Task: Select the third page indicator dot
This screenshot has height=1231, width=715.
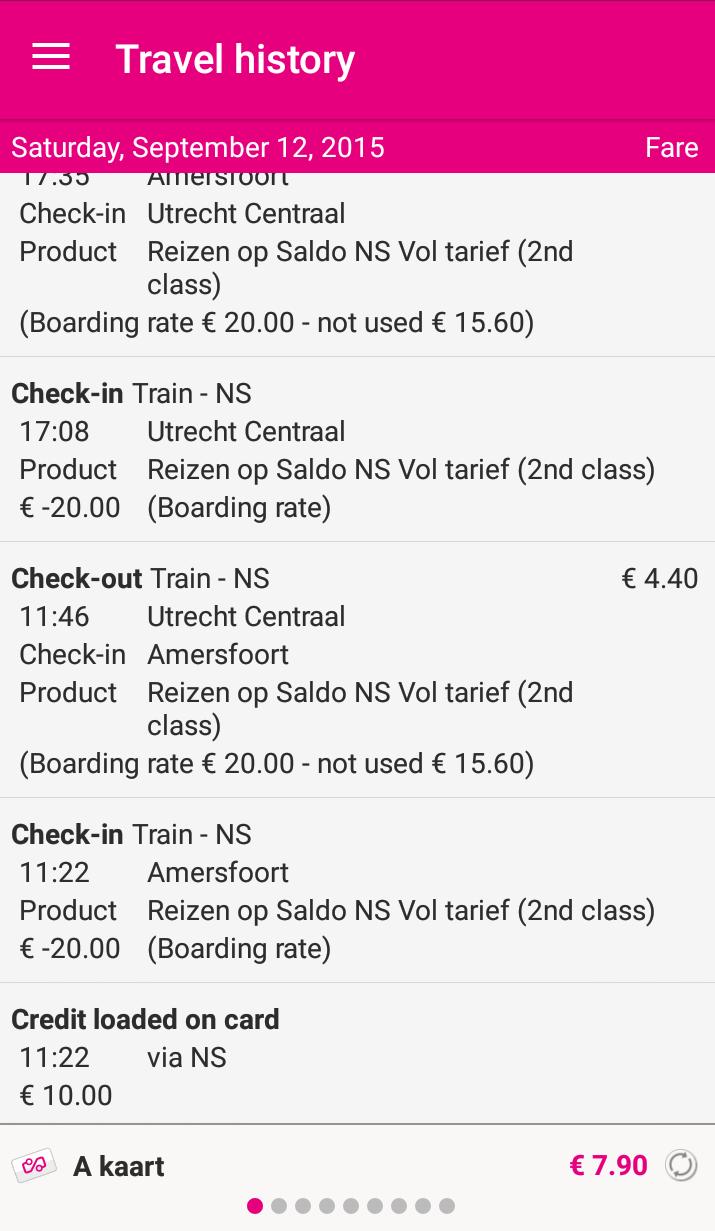Action: pyautogui.click(x=303, y=1206)
